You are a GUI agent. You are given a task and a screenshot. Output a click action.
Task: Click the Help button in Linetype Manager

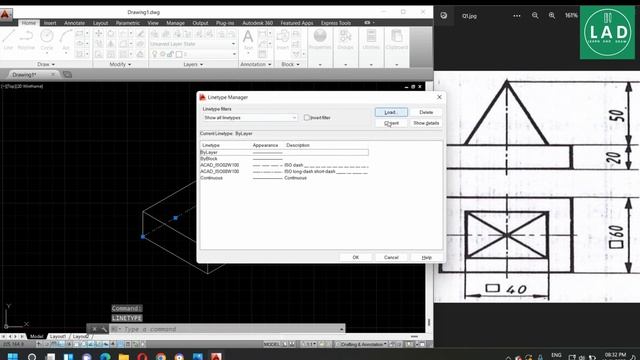tap(427, 257)
